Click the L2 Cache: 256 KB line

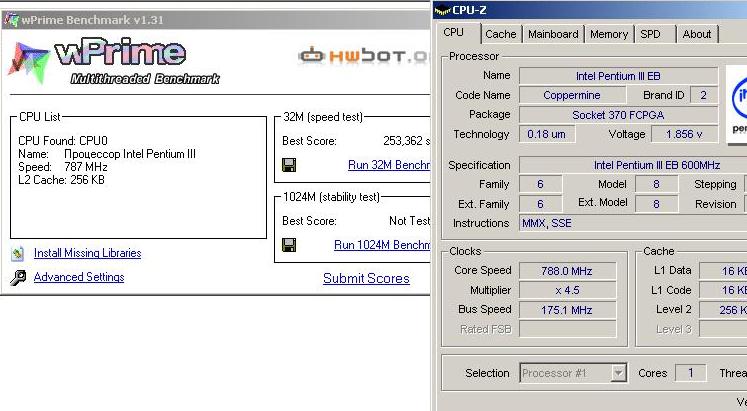point(61,180)
